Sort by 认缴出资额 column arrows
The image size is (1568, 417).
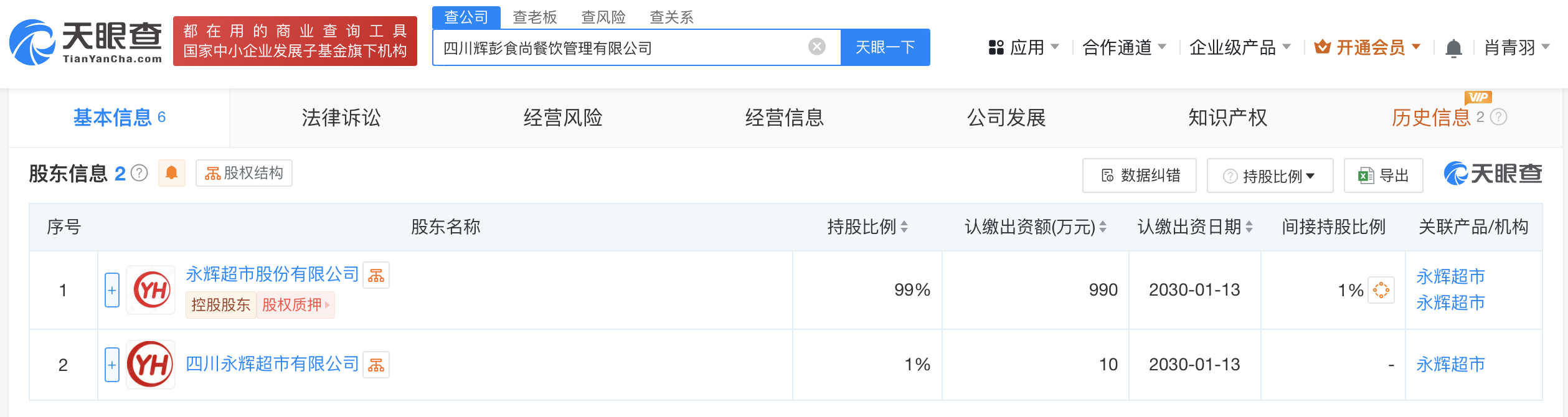pos(1103,227)
